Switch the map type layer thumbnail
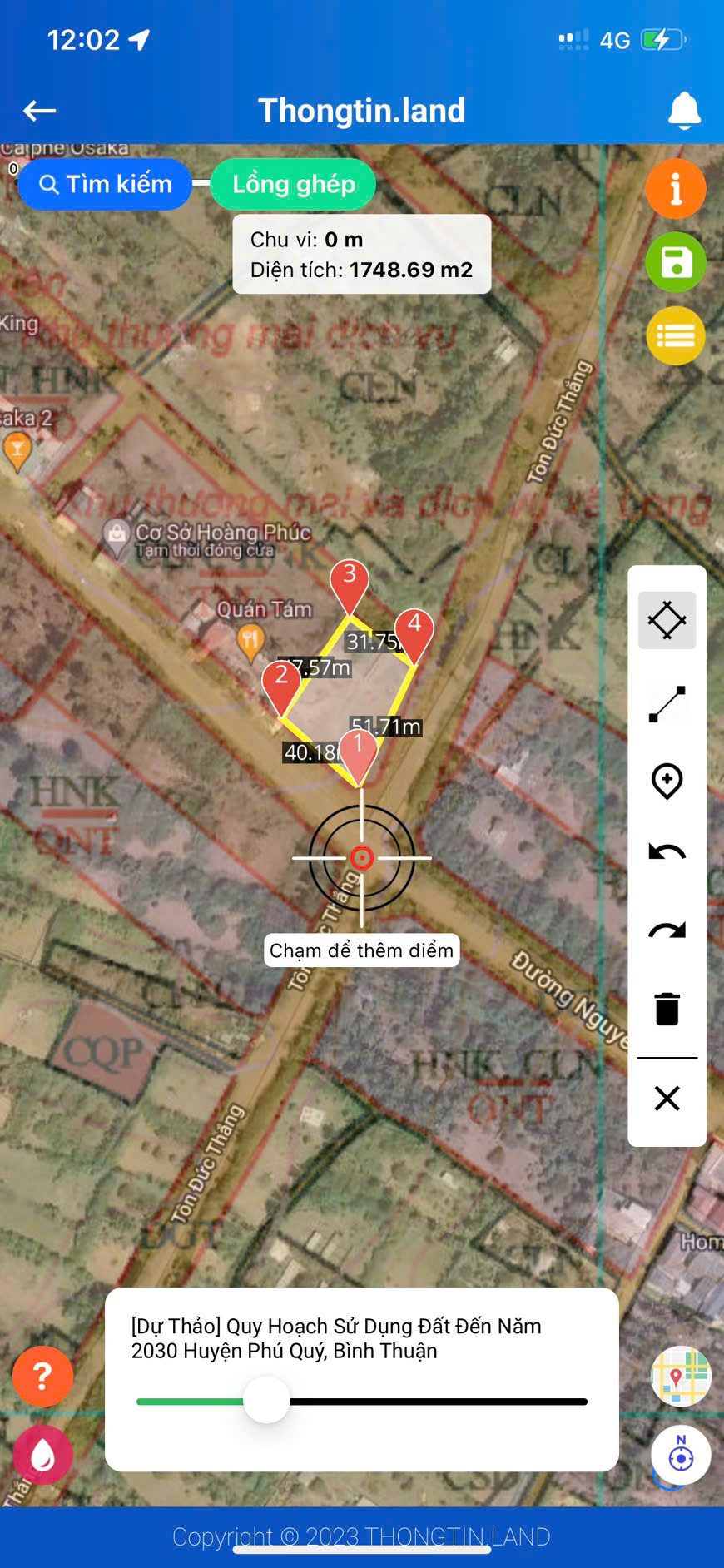Viewport: 724px width, 1568px height. tap(680, 1376)
